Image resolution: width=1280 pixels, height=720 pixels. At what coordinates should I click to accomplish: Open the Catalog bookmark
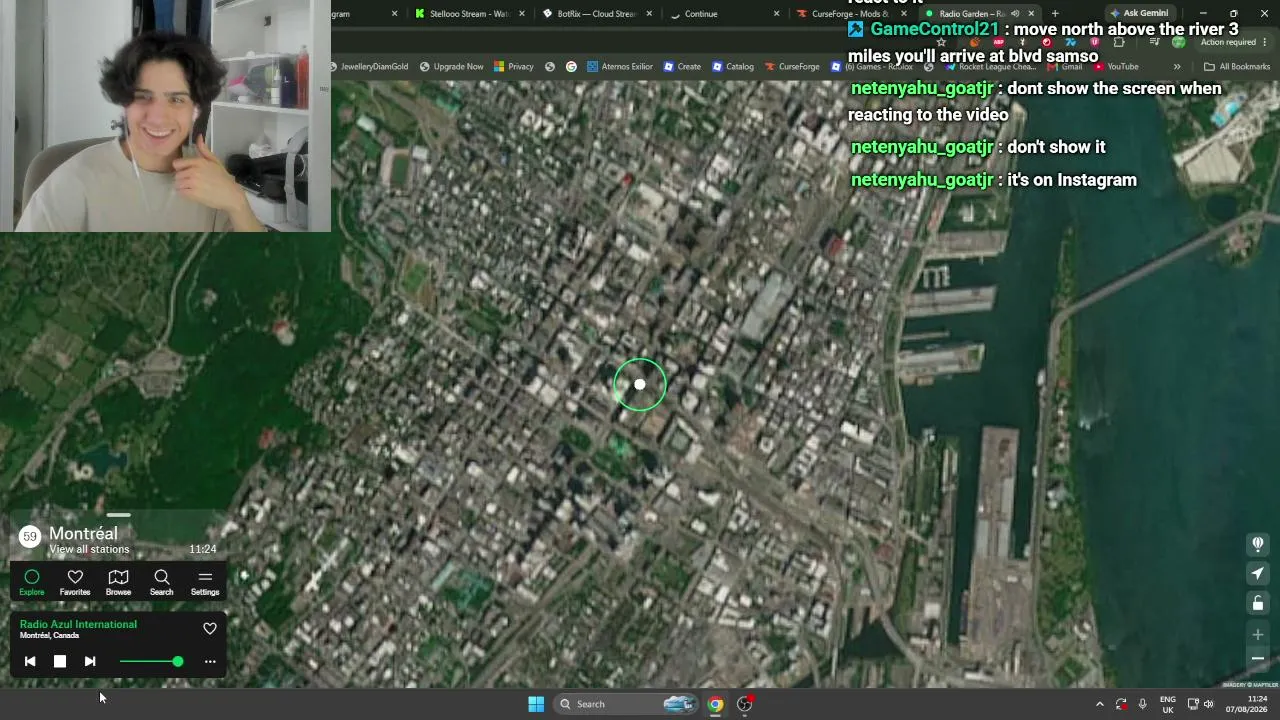point(733,67)
